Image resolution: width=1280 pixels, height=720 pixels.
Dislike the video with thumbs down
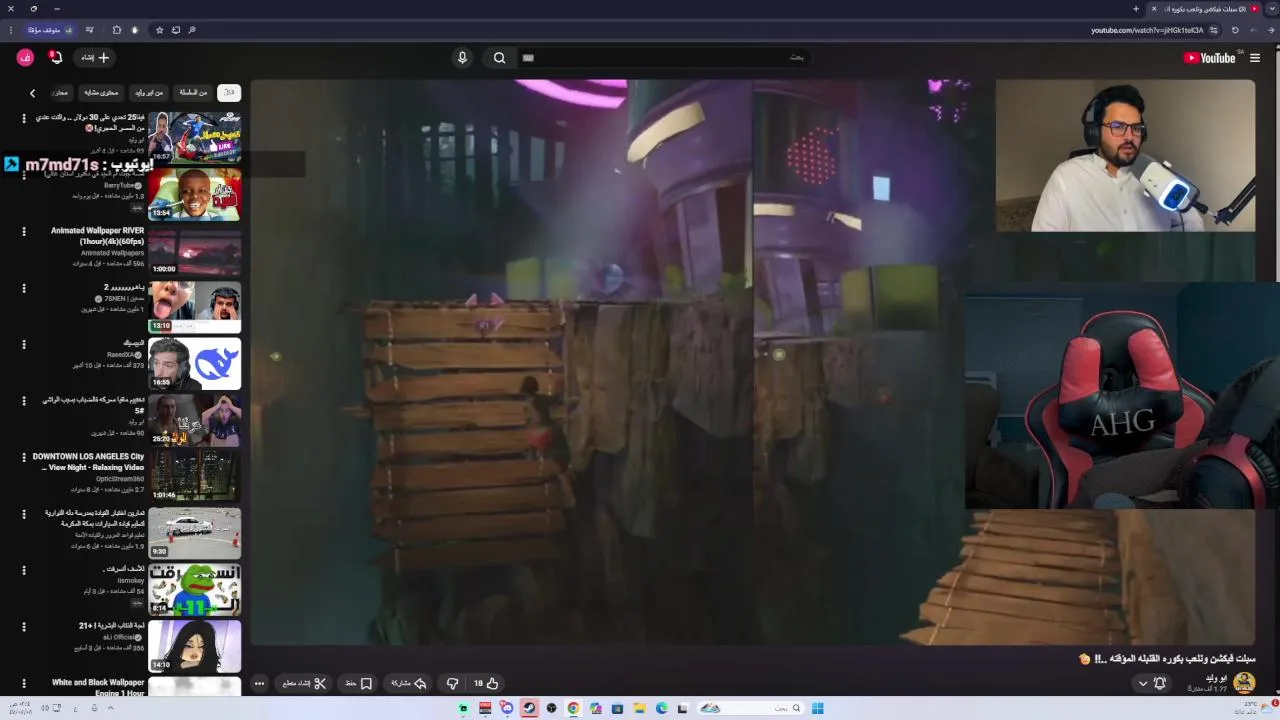coord(452,683)
